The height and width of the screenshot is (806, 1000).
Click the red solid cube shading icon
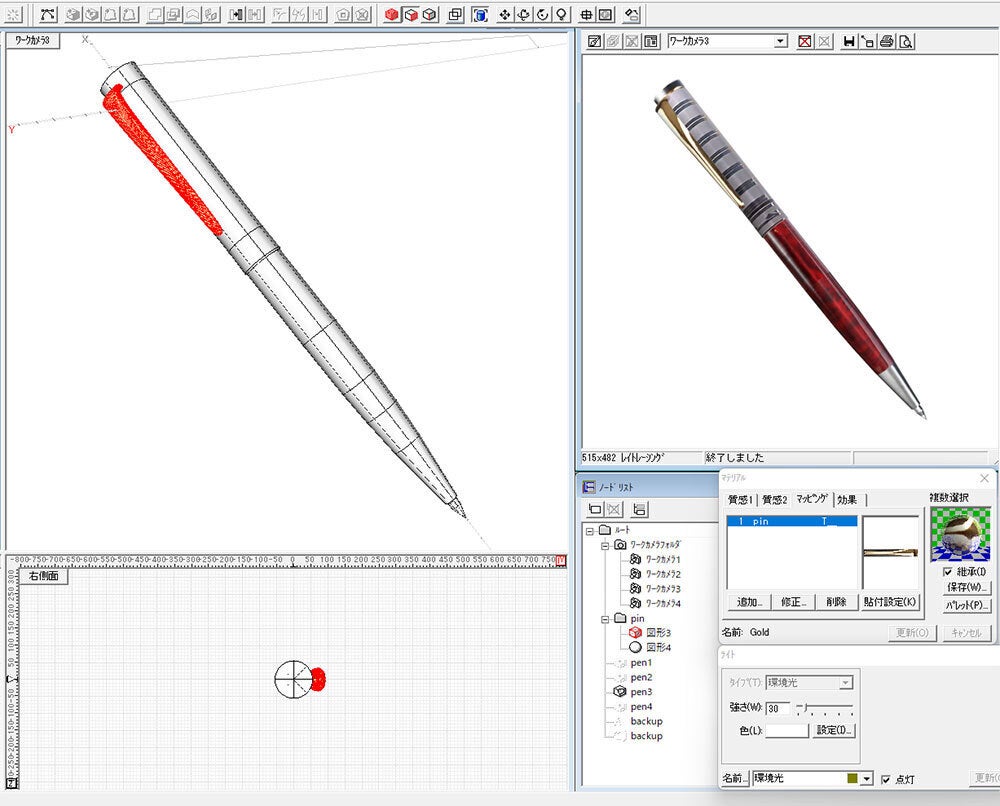[391, 15]
